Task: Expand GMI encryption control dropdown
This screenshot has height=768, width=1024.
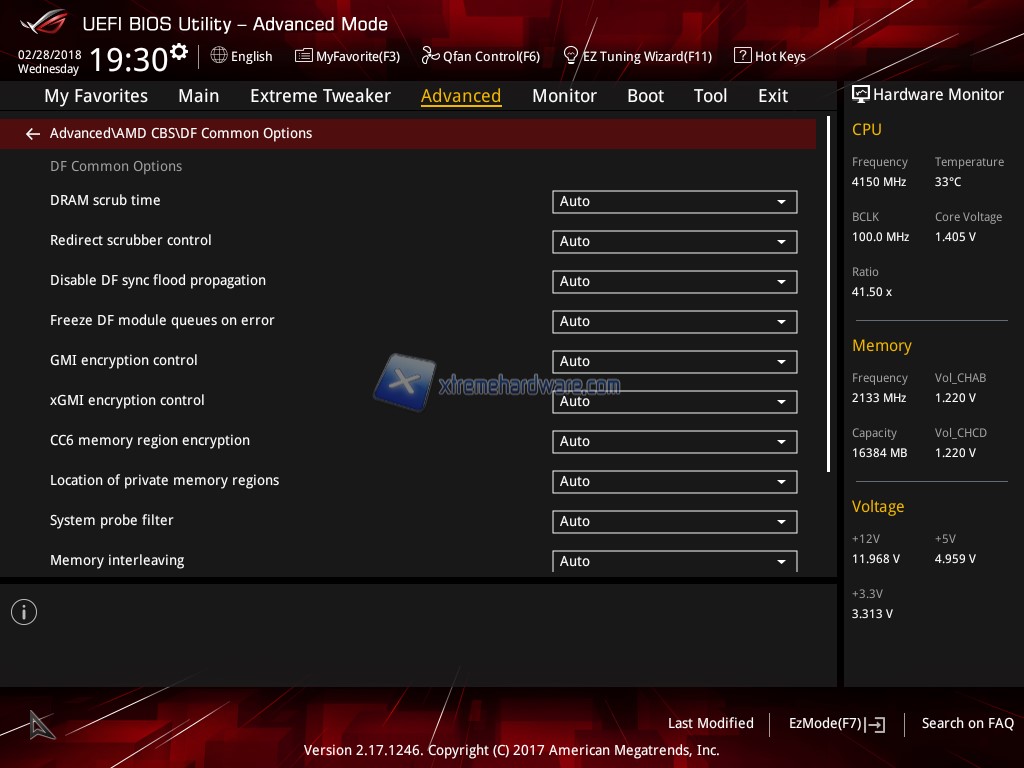Action: (x=674, y=362)
